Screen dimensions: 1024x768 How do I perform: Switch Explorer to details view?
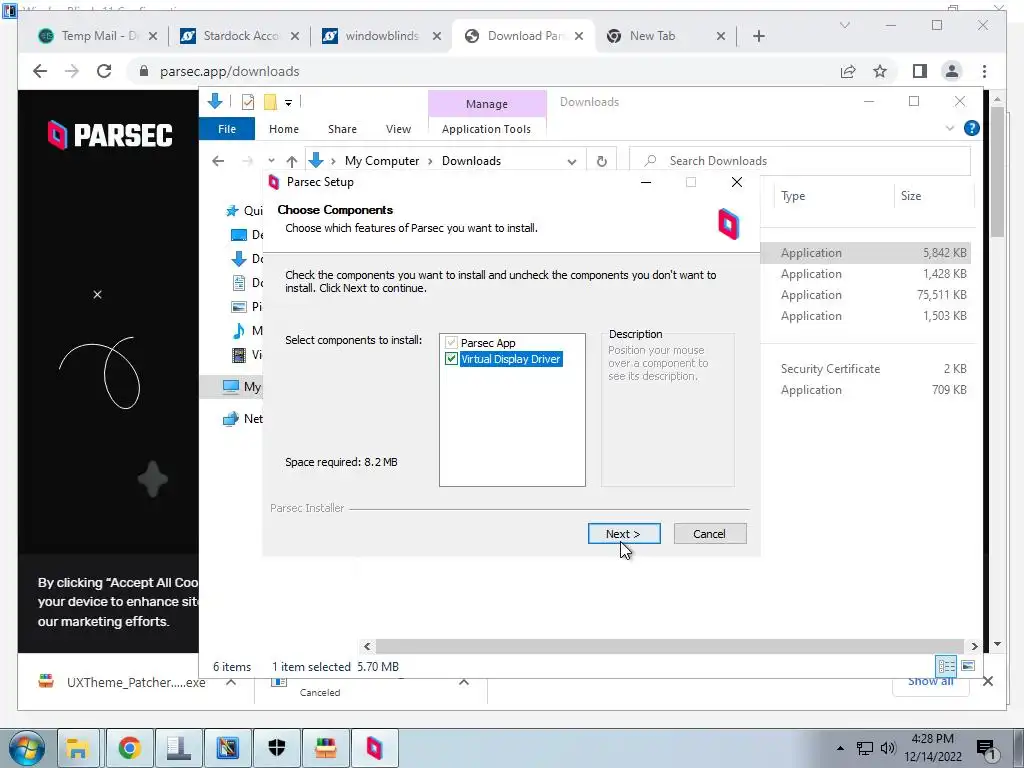946,665
